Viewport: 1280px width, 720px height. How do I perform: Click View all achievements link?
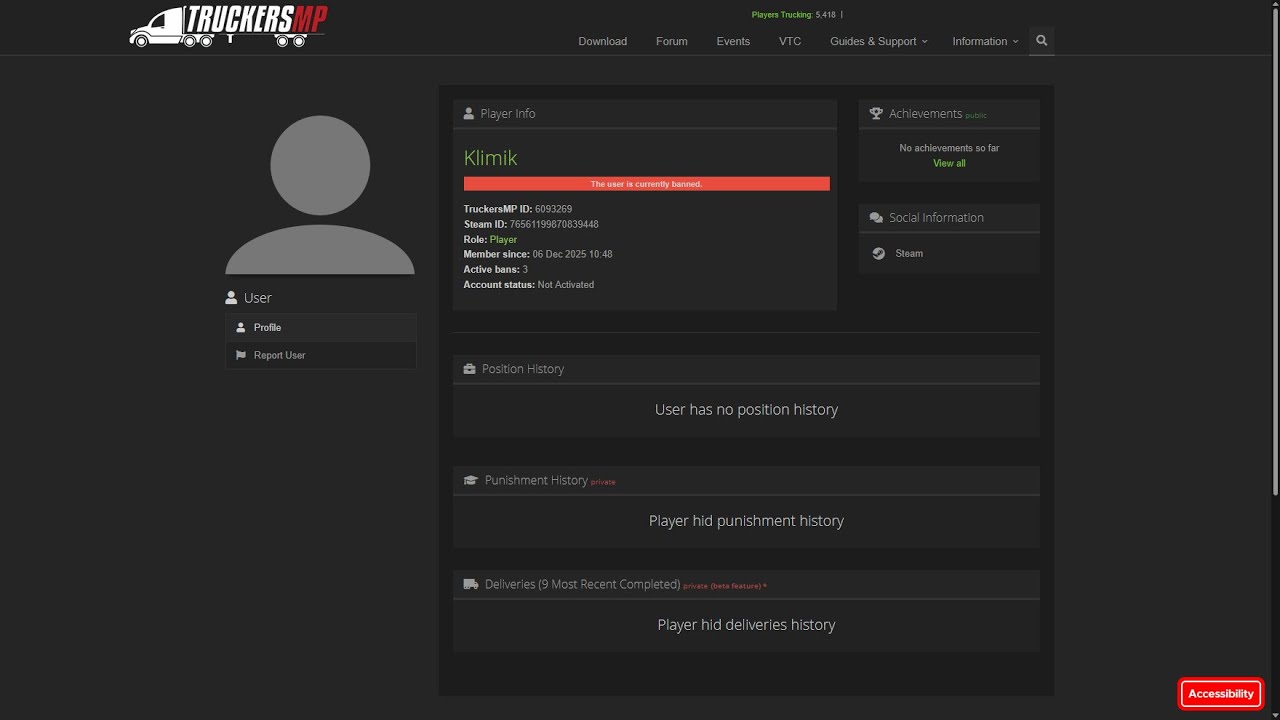pyautogui.click(x=949, y=164)
